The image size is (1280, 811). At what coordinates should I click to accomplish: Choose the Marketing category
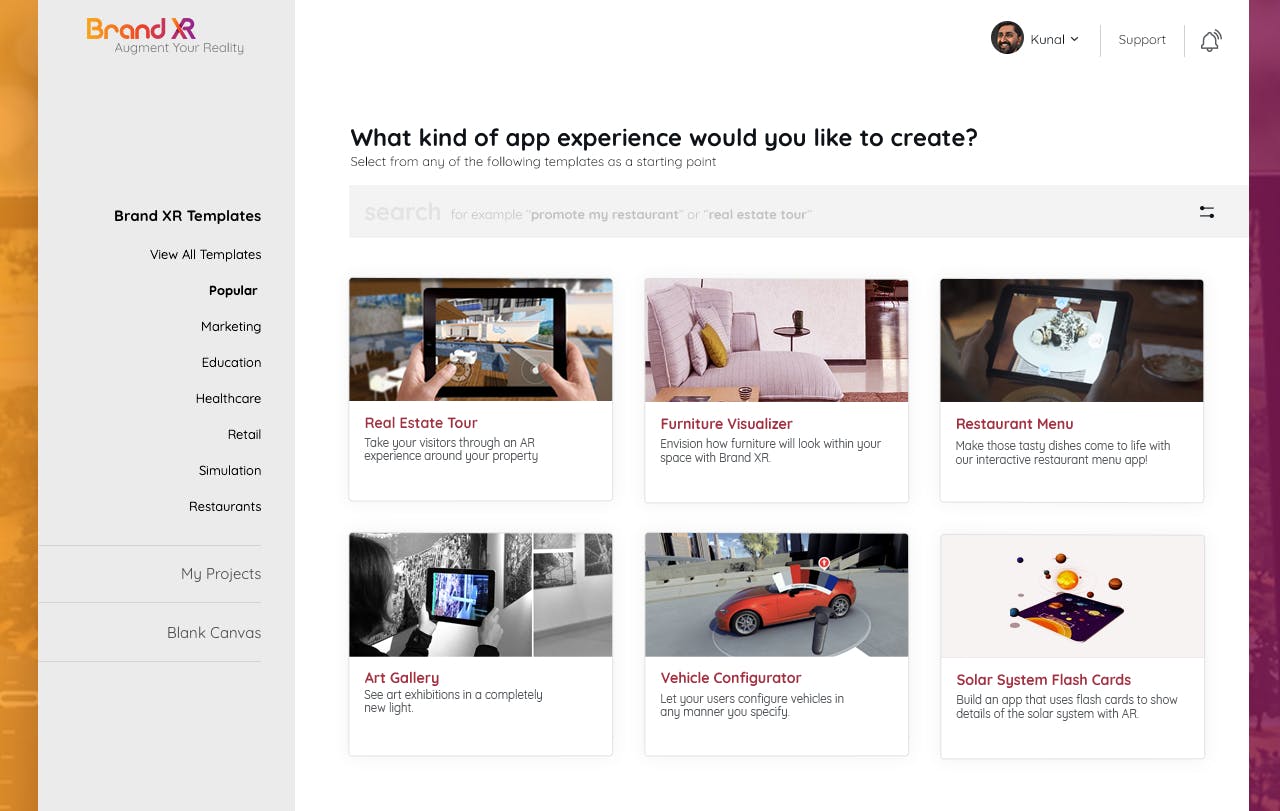pyautogui.click(x=230, y=327)
